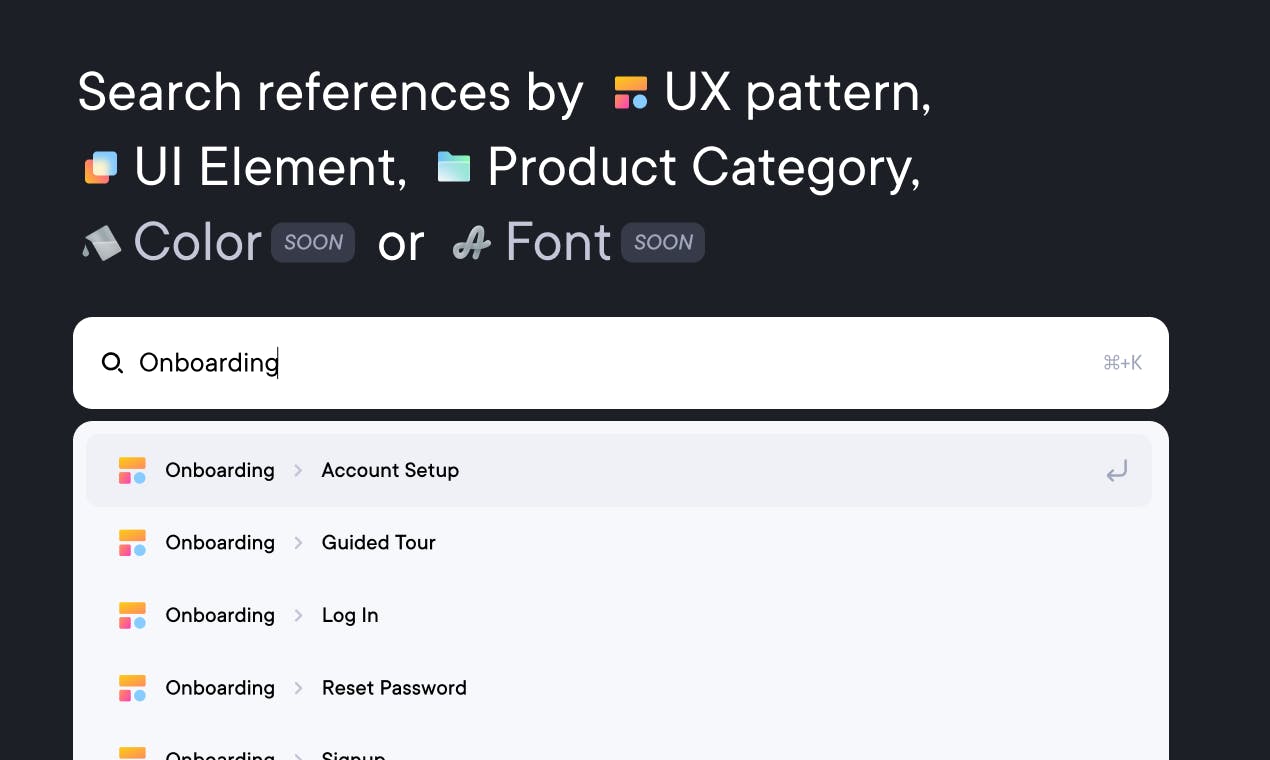1270x760 pixels.
Task: Click the pattern icon beside Log In result
Action: (x=132, y=615)
